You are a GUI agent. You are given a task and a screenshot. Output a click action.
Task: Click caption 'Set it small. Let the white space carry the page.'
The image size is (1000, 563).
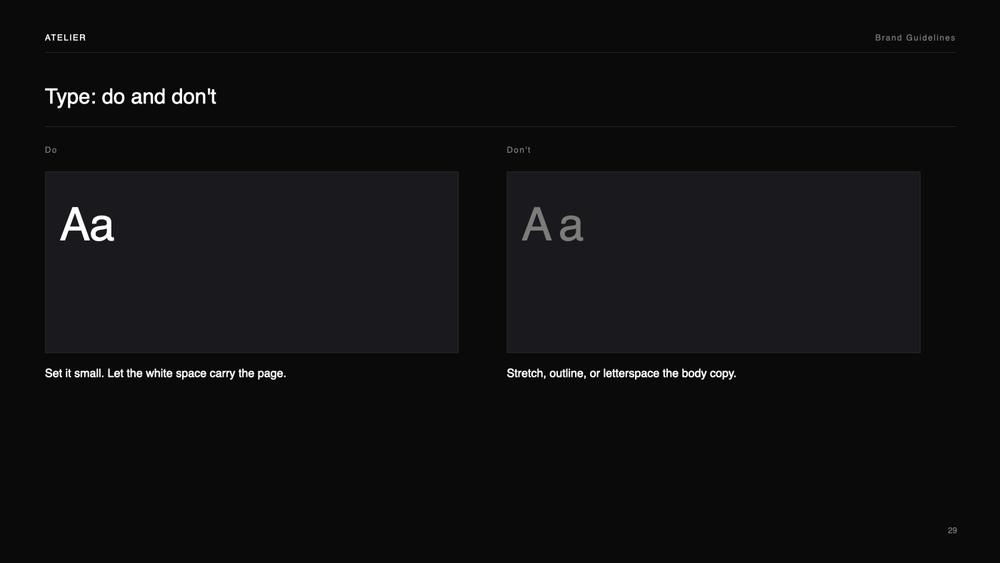coord(165,374)
